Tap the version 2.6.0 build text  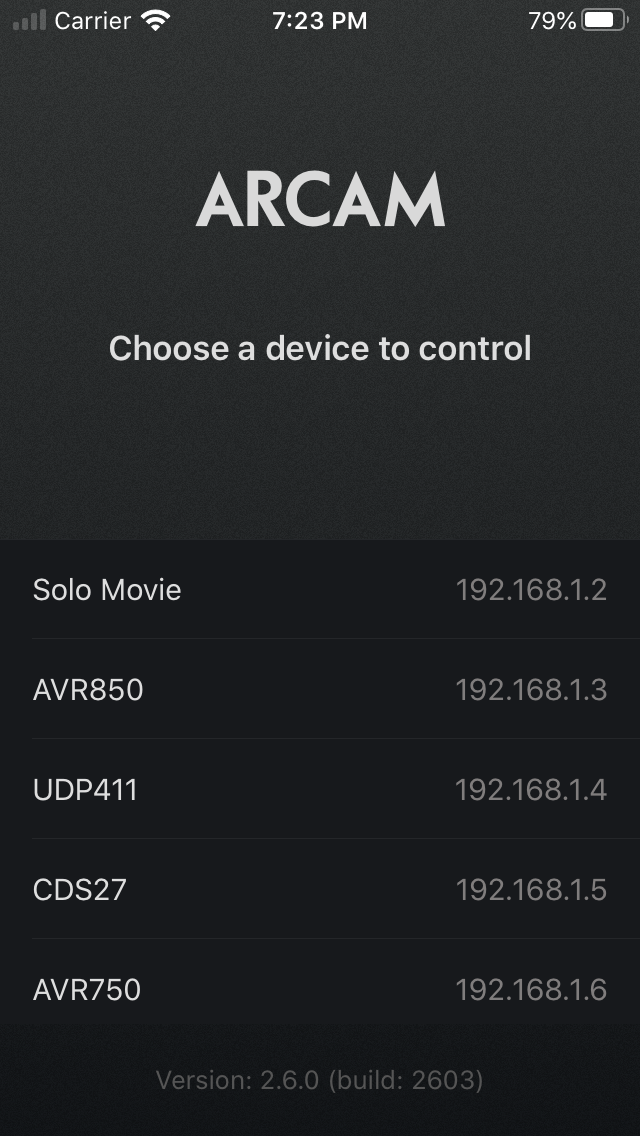point(320,1080)
